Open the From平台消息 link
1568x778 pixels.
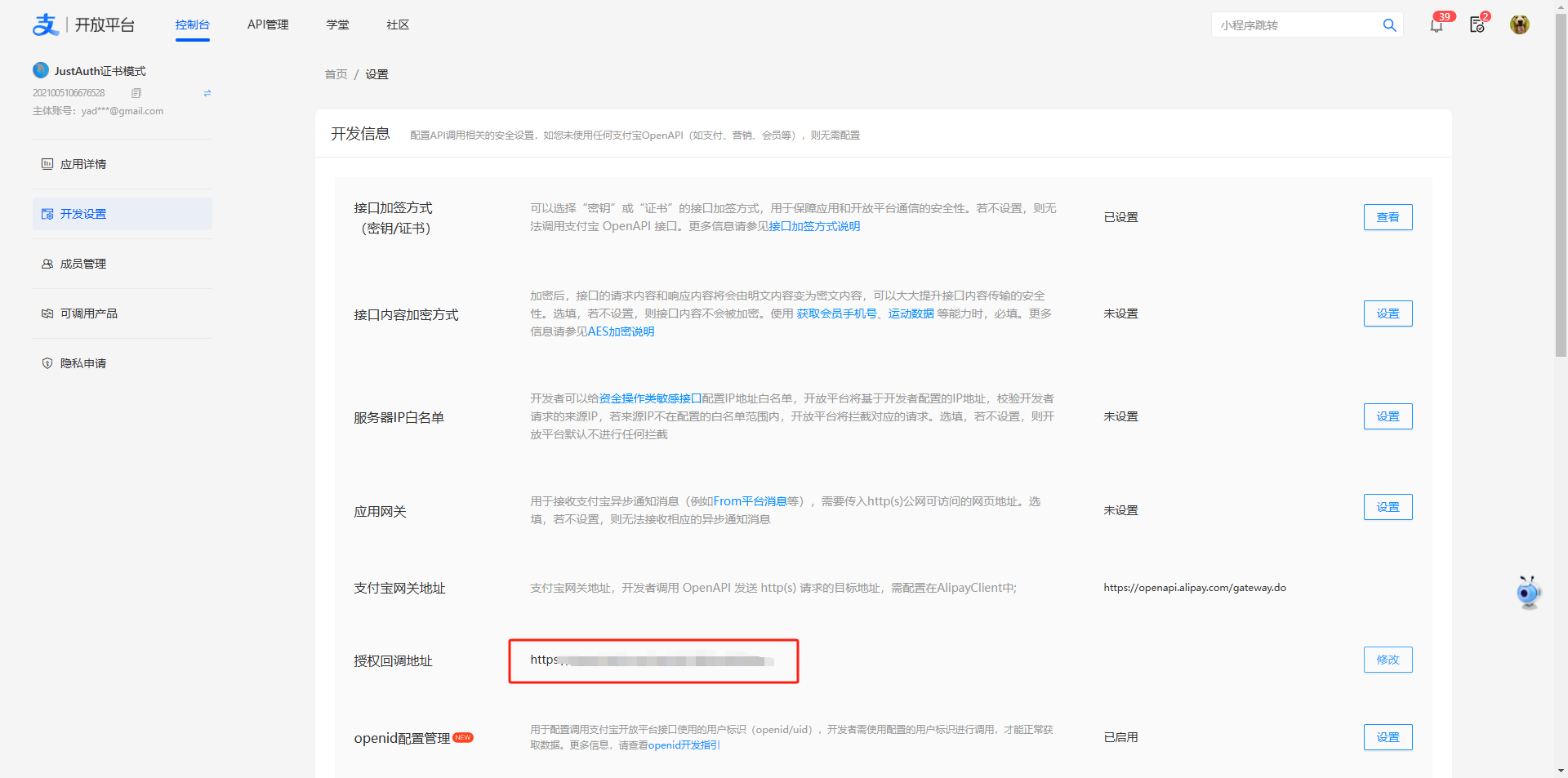750,501
